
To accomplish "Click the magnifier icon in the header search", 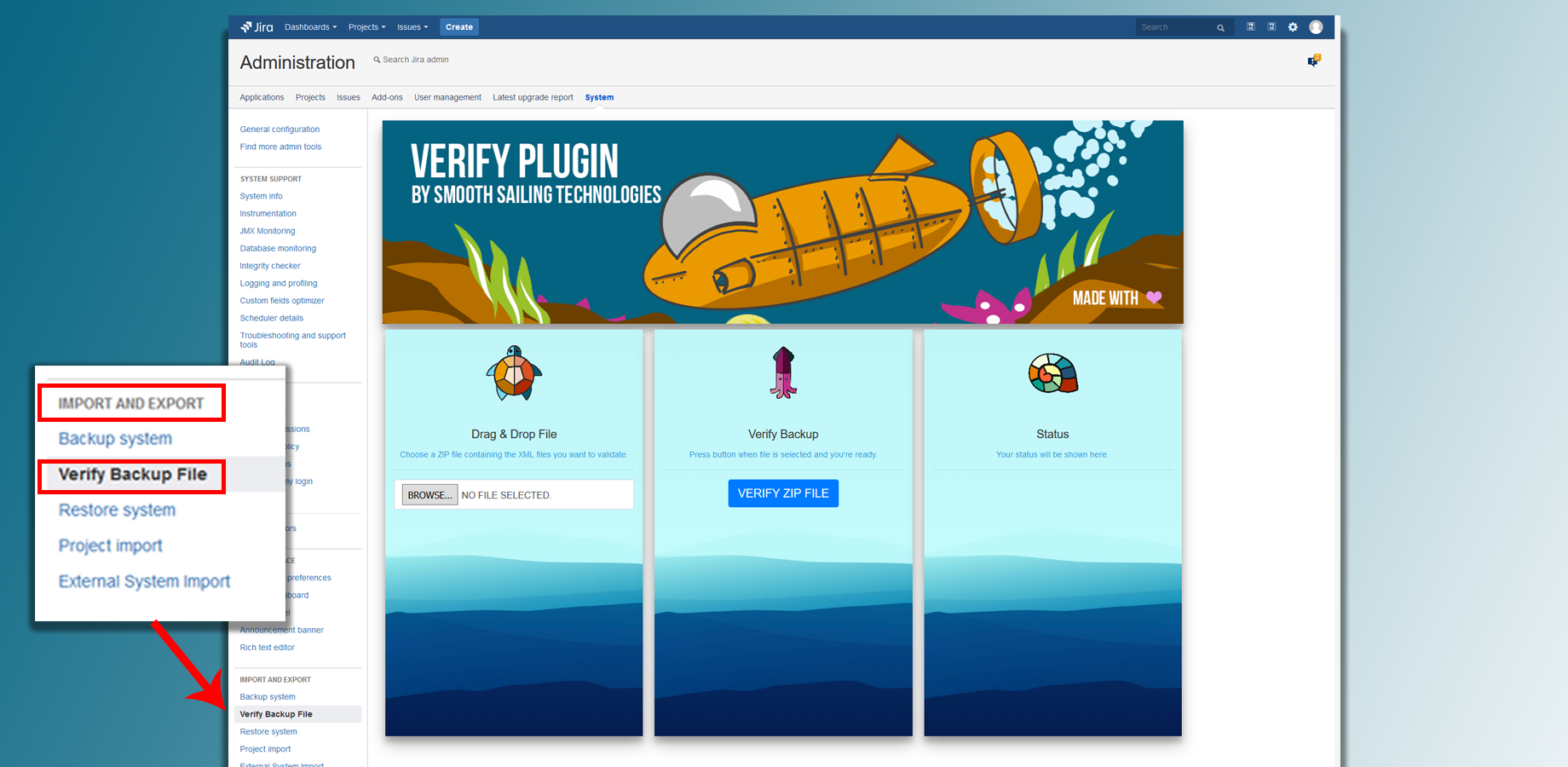I will 1220,28.
